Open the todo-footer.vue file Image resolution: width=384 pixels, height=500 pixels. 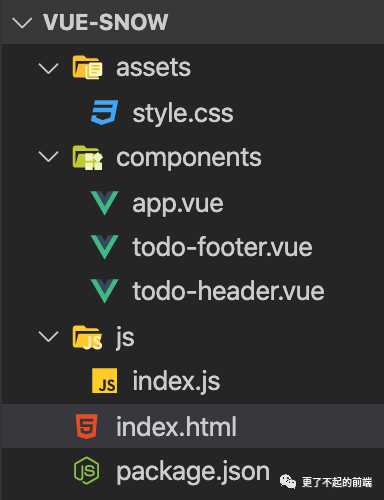tap(222, 247)
